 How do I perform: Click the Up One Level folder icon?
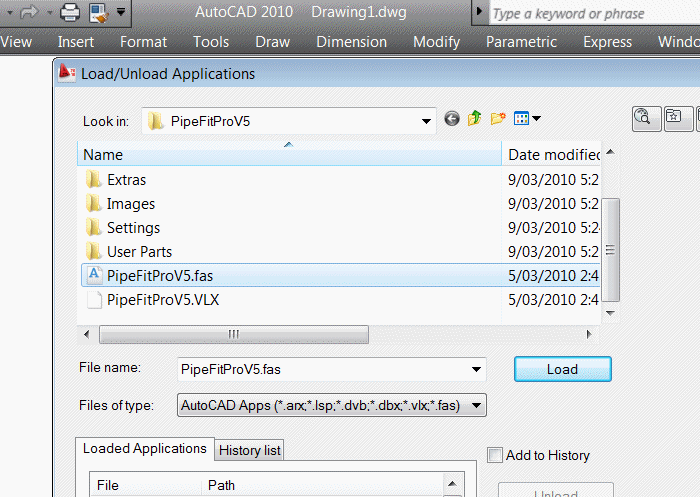[x=474, y=118]
